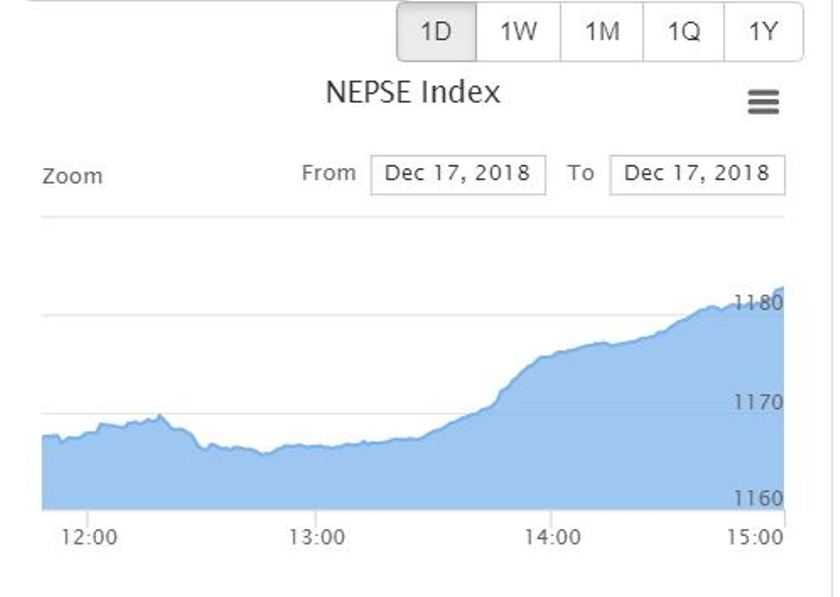Open the chart hamburger context menu

tap(763, 102)
